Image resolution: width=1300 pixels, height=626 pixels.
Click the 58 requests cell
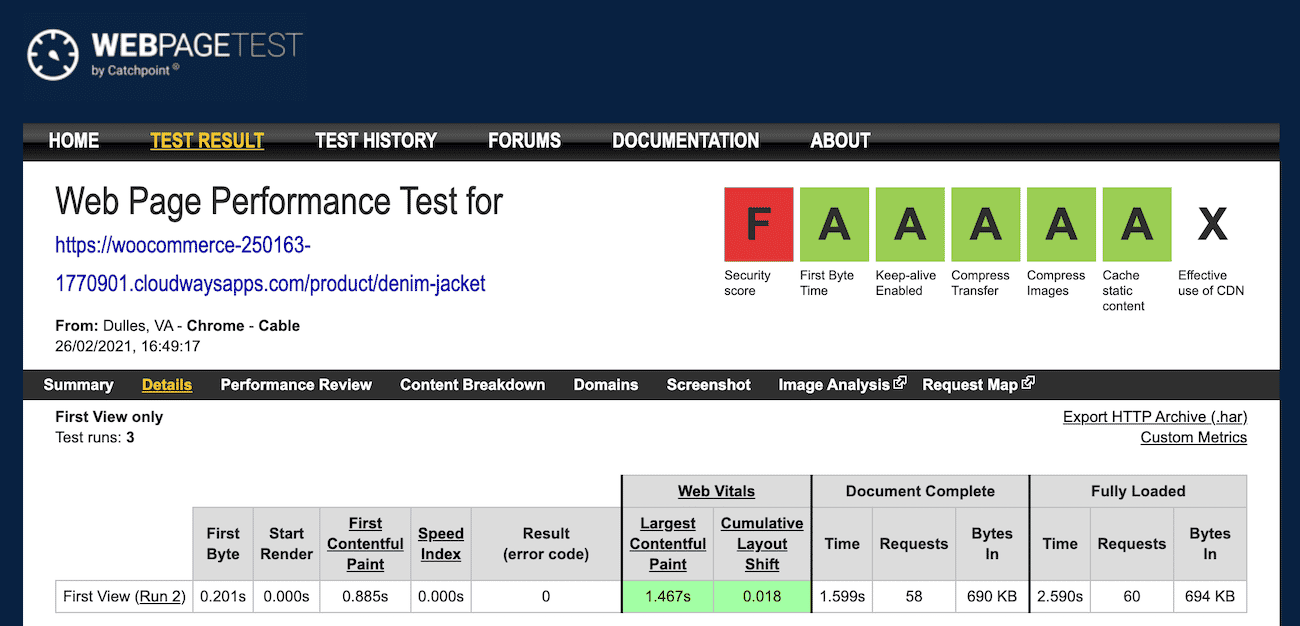coord(913,597)
